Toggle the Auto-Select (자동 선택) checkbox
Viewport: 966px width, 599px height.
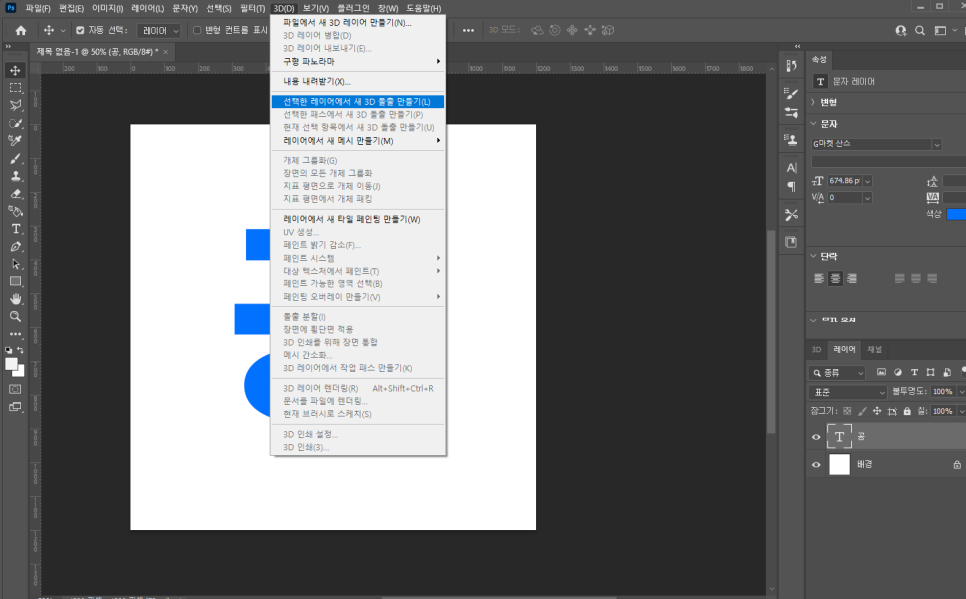point(80,30)
